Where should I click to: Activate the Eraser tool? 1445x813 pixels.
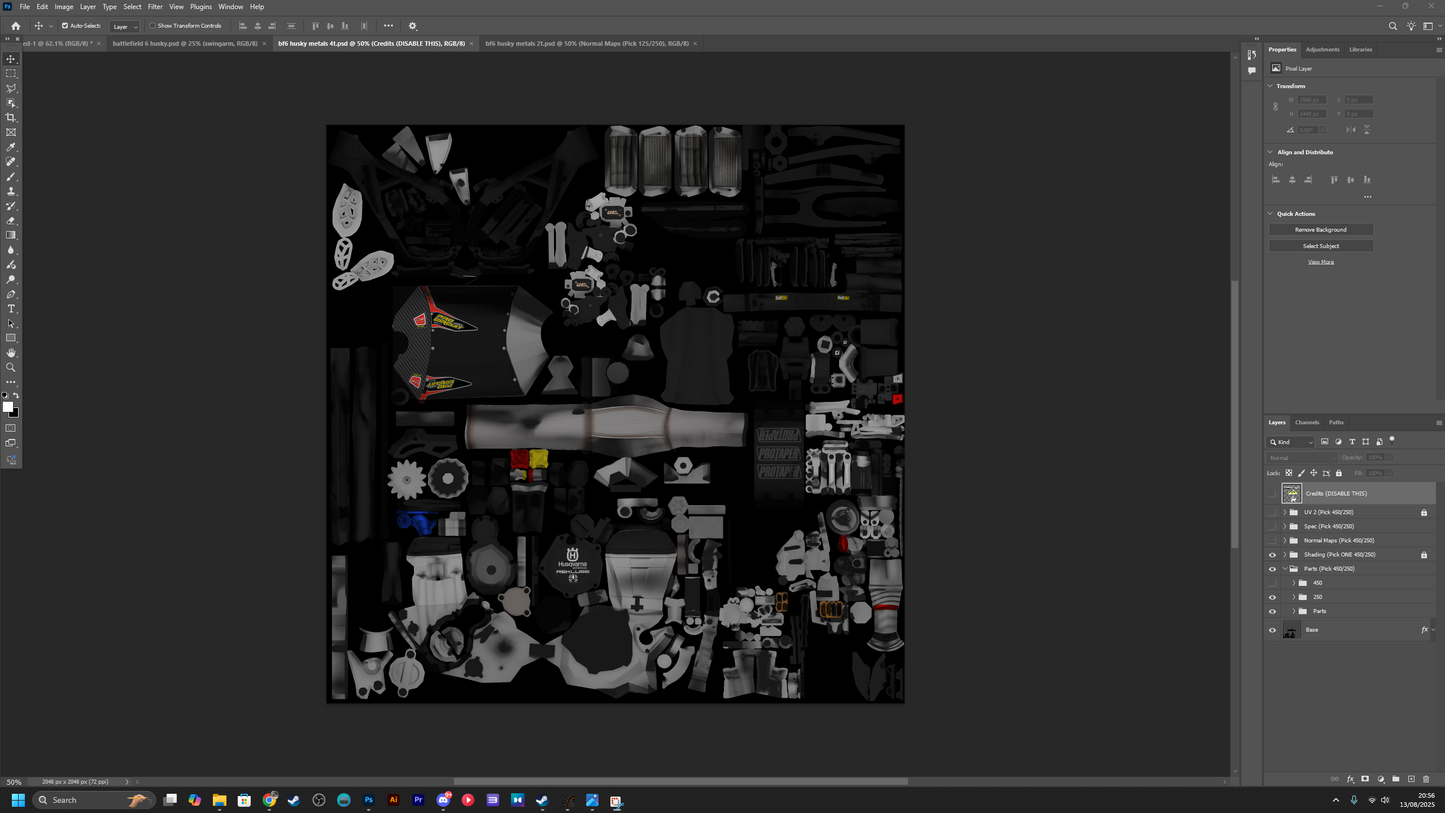pyautogui.click(x=11, y=221)
